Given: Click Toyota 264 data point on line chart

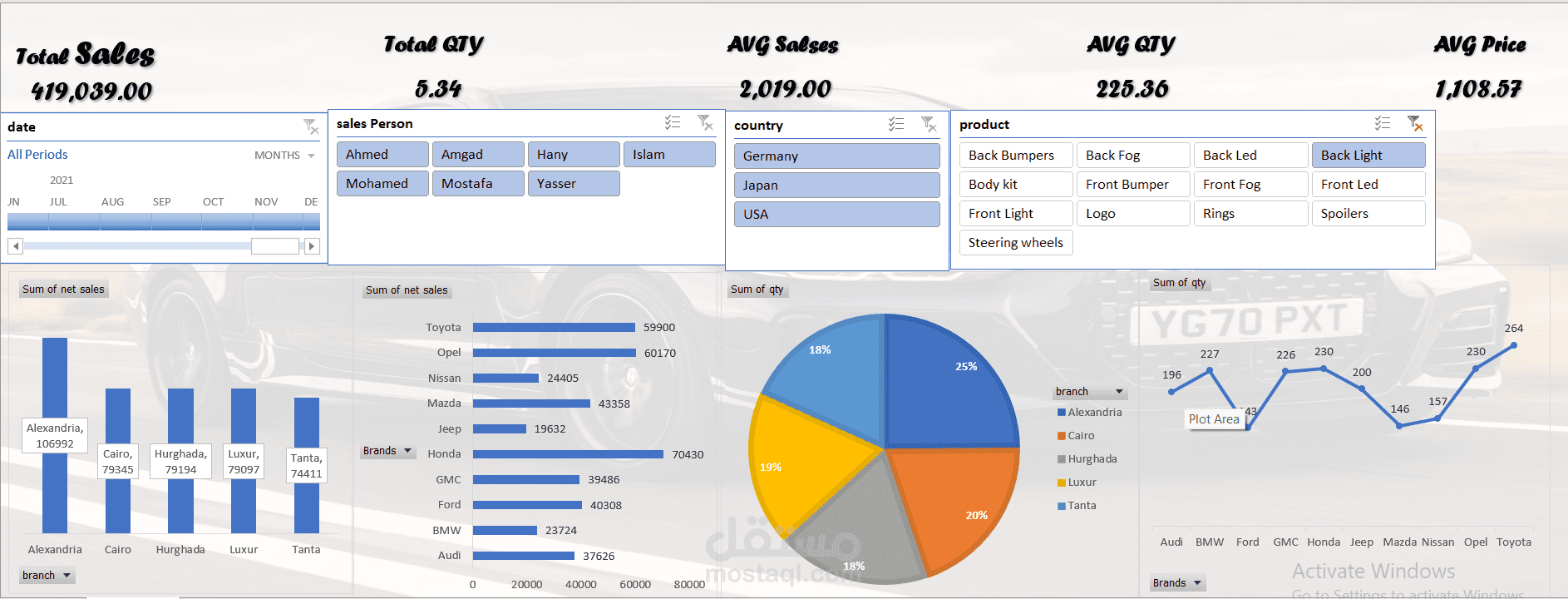Looking at the screenshot, I should [1514, 345].
